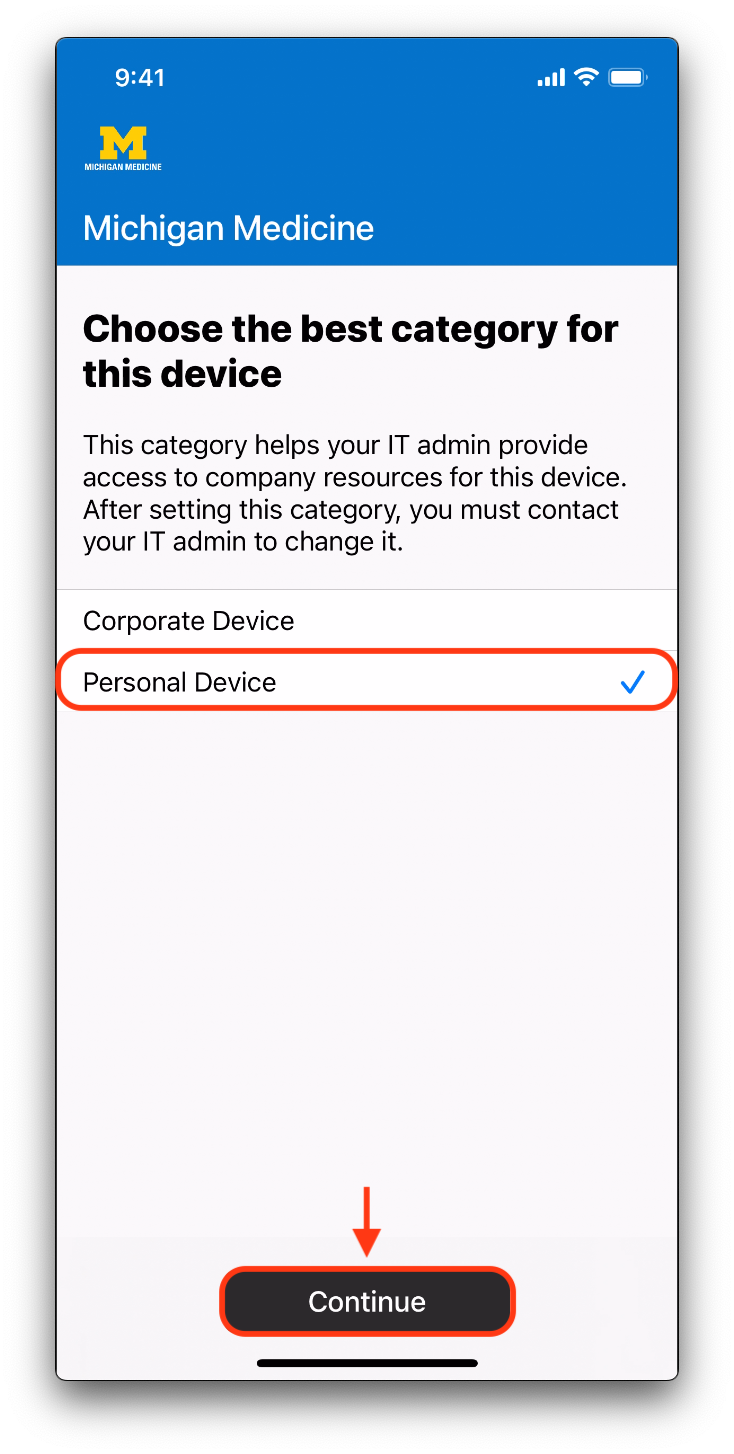Tap the blue header banner area
Image resolution: width=734 pixels, height=1454 pixels.
click(367, 153)
